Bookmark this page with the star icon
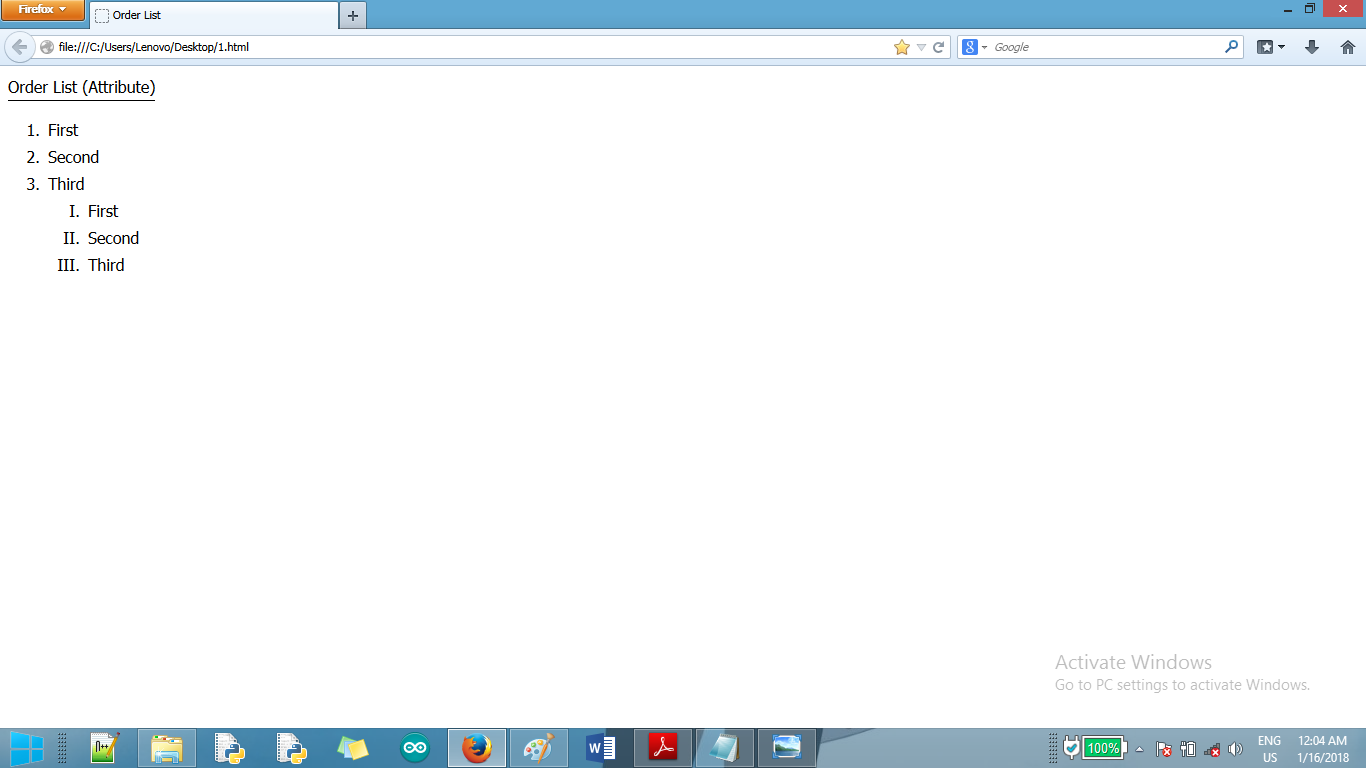The image size is (1366, 768). point(901,47)
